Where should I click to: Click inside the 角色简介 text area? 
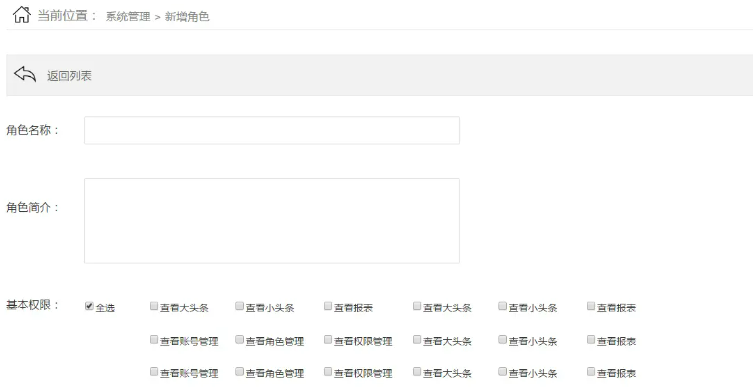coord(272,221)
